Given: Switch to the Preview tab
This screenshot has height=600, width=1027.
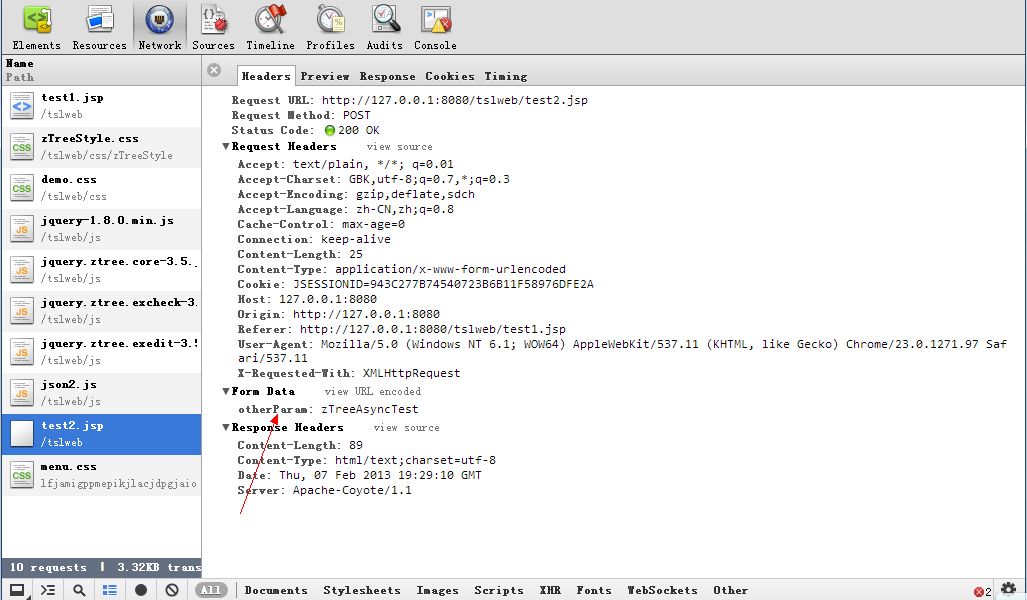Looking at the screenshot, I should pyautogui.click(x=325, y=76).
